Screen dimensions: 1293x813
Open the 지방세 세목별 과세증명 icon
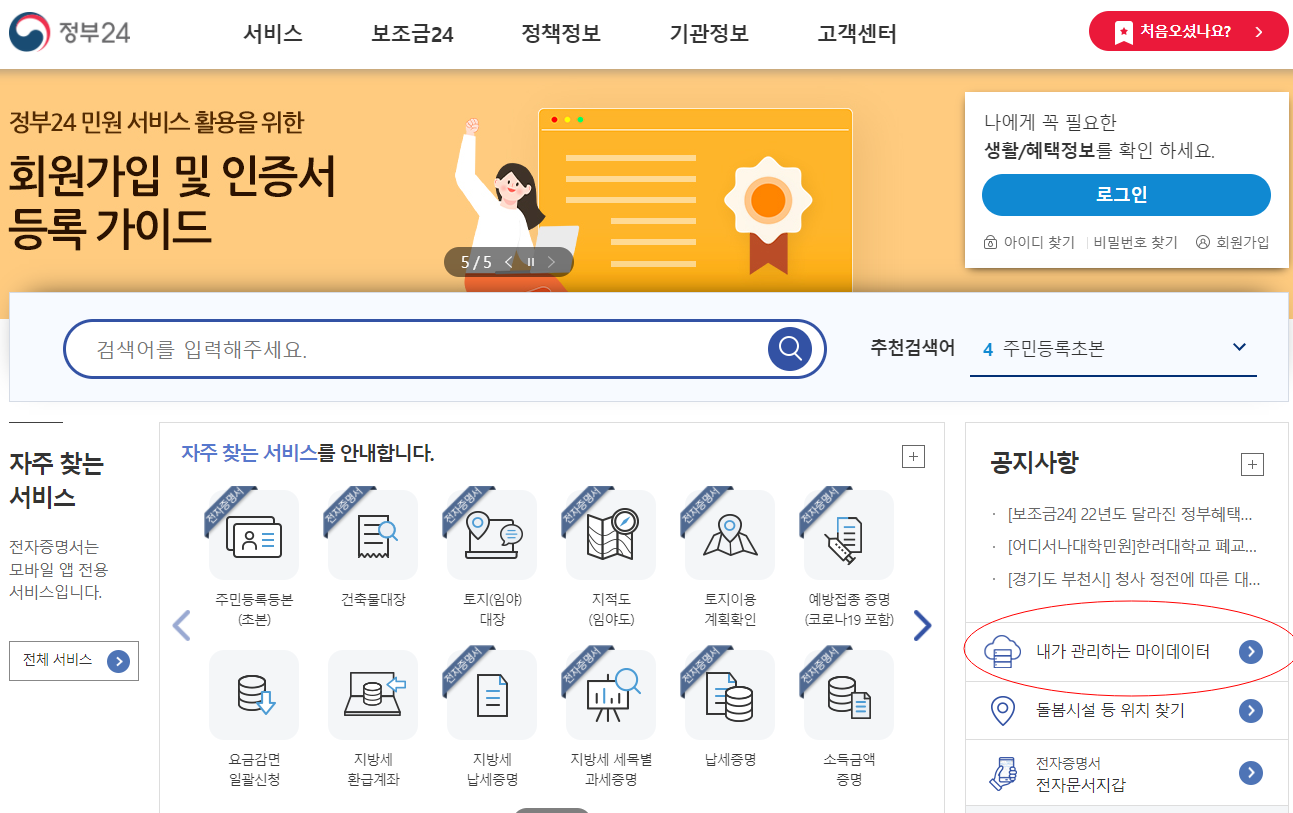[611, 695]
